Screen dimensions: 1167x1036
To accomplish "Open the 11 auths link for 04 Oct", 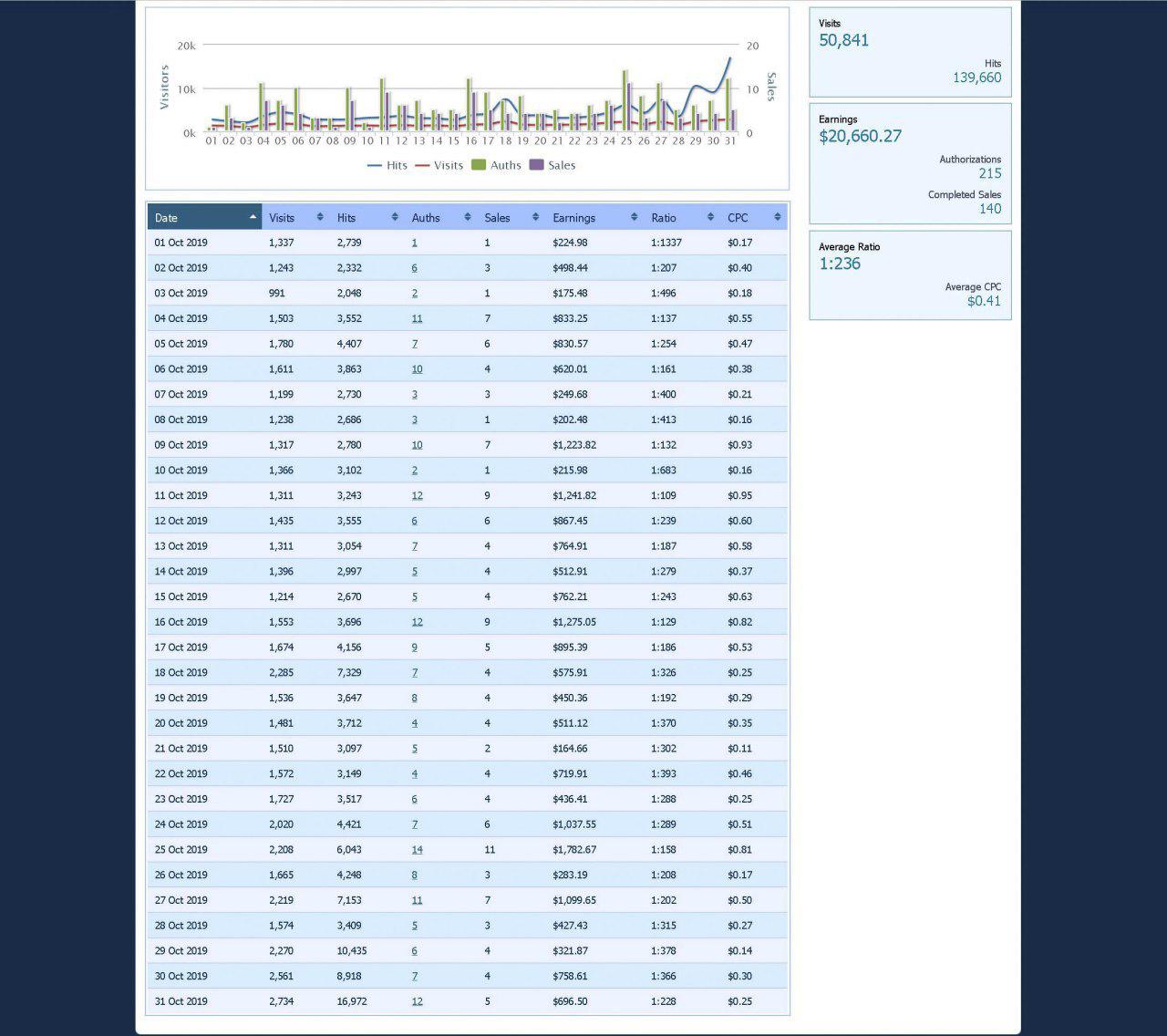I will (x=417, y=319).
